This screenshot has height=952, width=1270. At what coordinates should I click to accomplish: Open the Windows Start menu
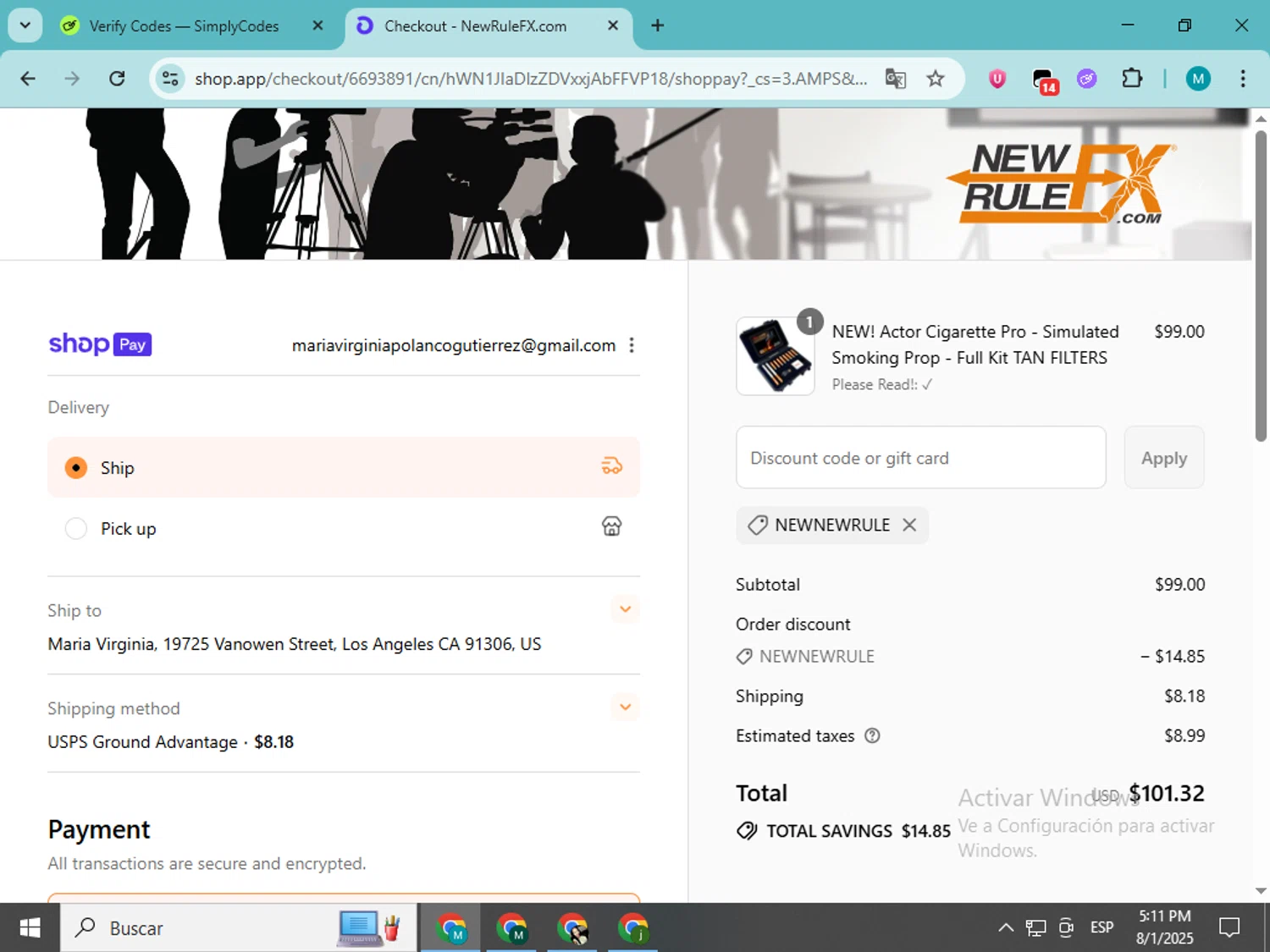click(x=30, y=928)
